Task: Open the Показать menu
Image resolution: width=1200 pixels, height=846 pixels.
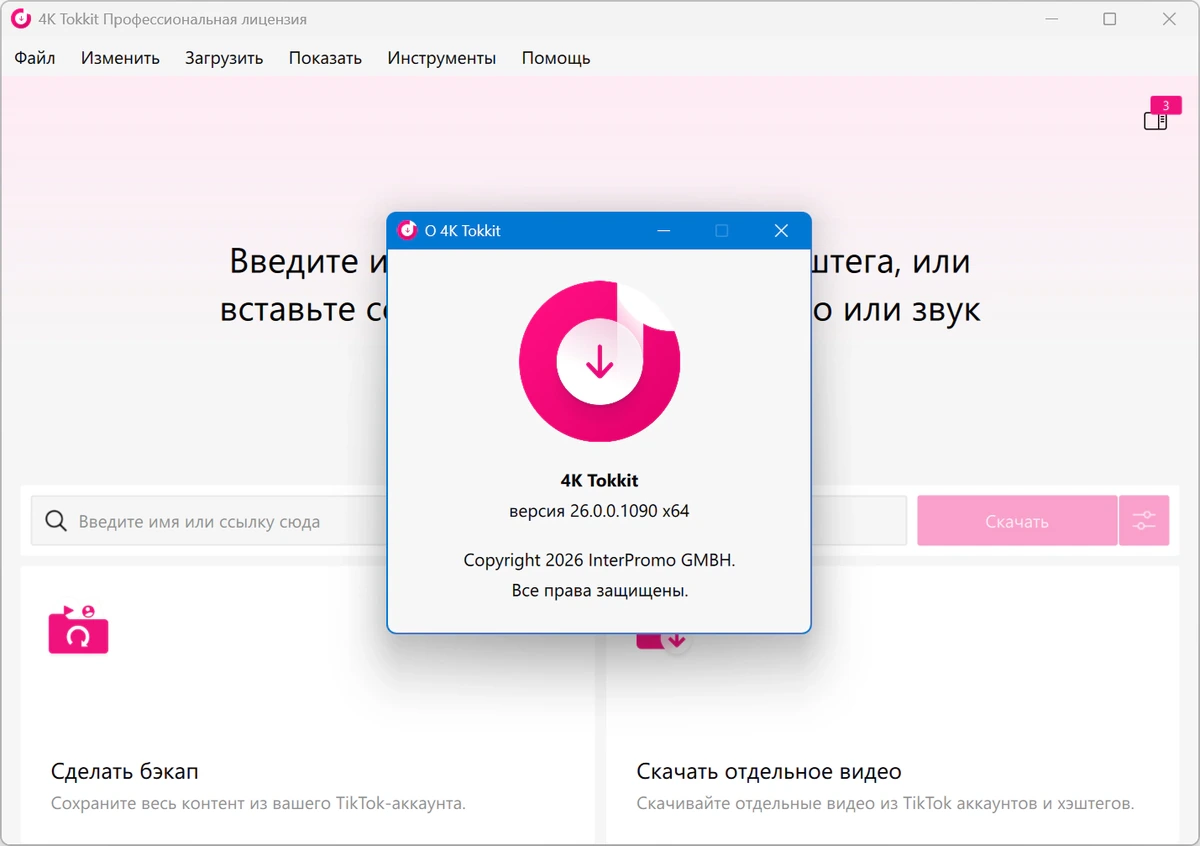Action: [x=325, y=58]
